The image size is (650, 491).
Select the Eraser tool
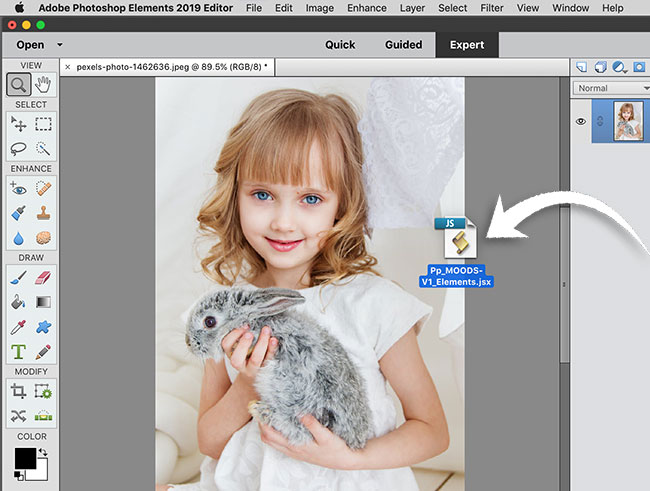(x=43, y=277)
